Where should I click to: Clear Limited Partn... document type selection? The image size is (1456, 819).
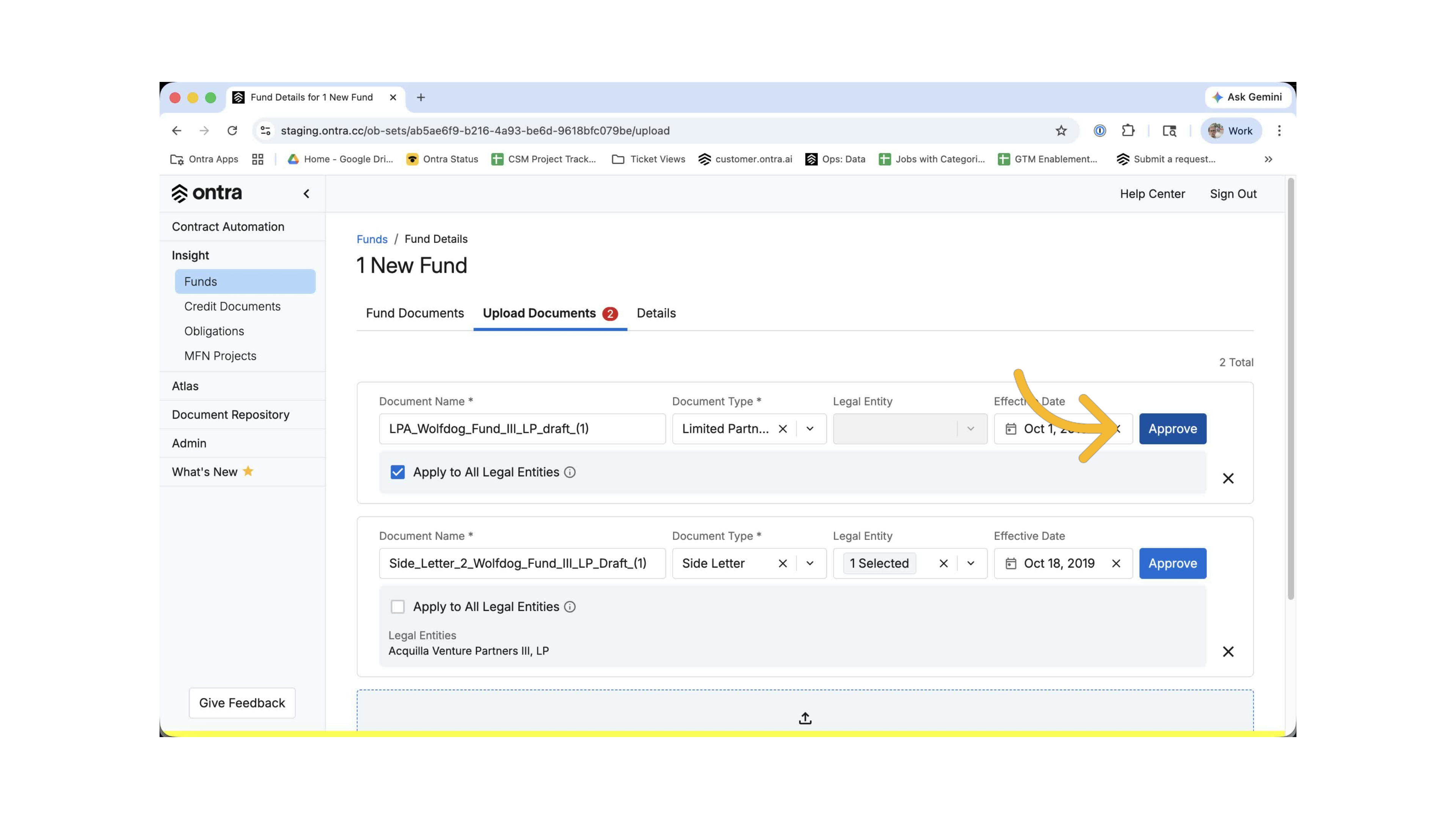(783, 429)
